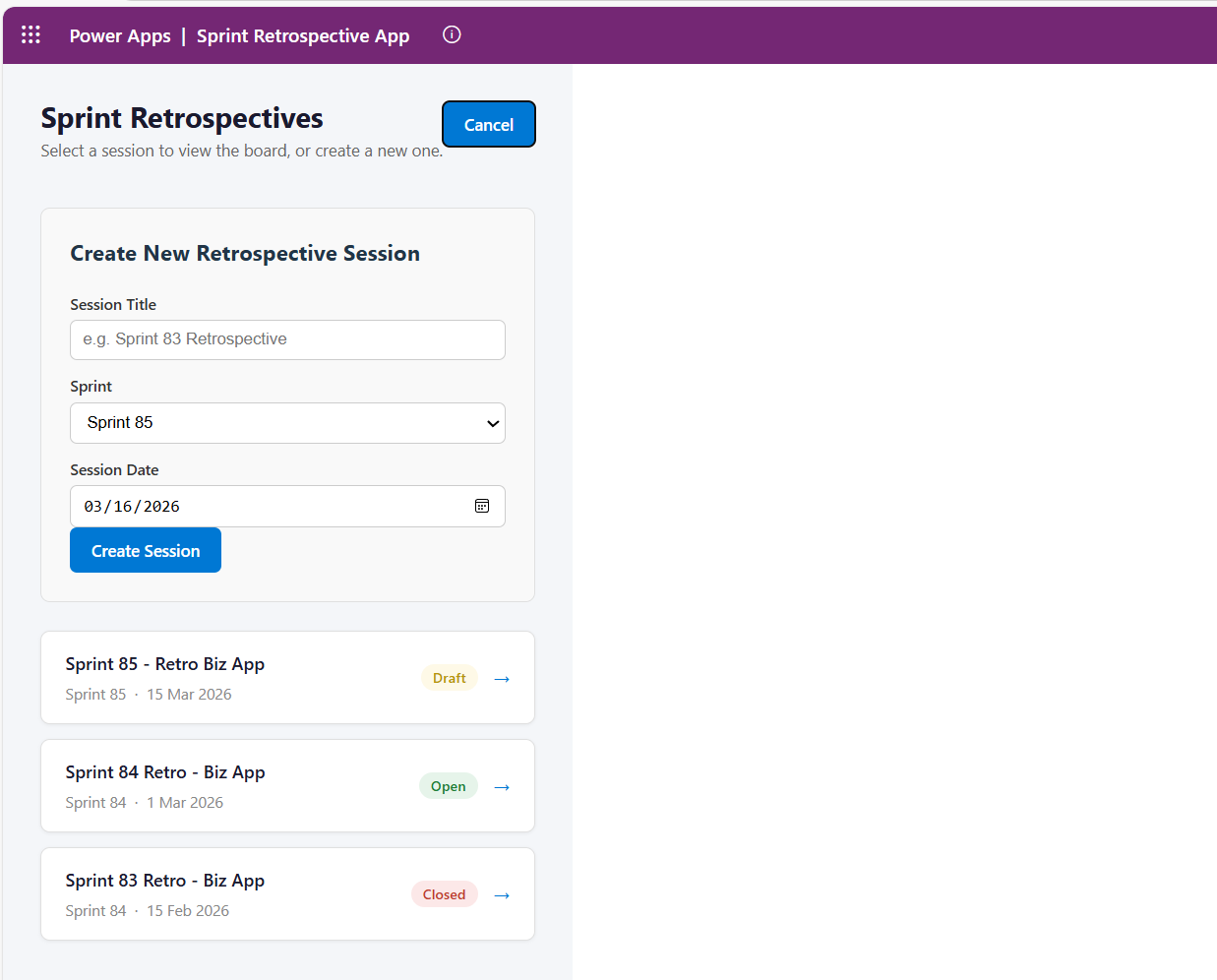Viewport: 1217px width, 980px height.
Task: Click the info icon beside the app title
Action: (452, 34)
